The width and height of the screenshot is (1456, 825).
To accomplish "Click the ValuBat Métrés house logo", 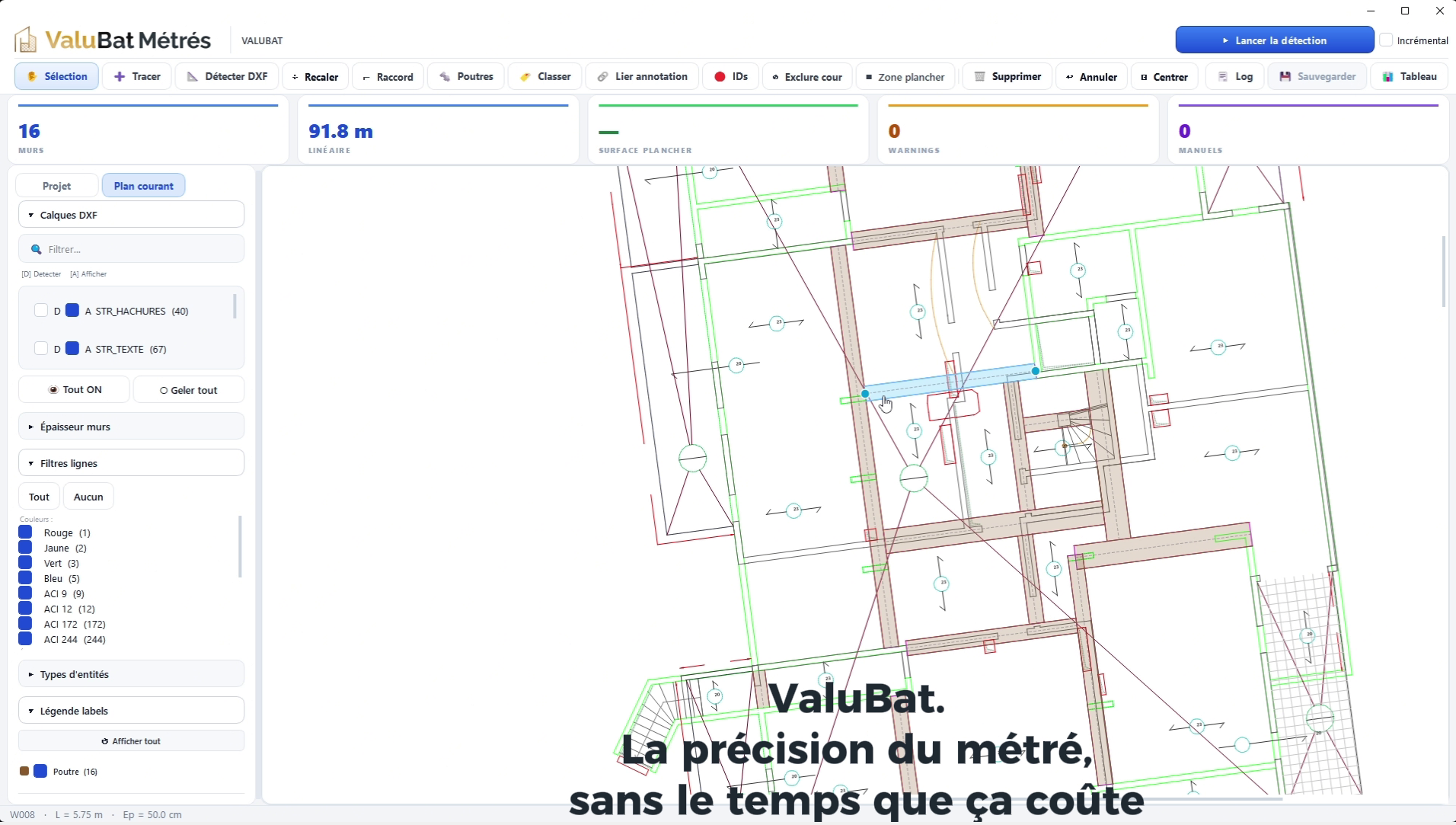I will [25, 40].
